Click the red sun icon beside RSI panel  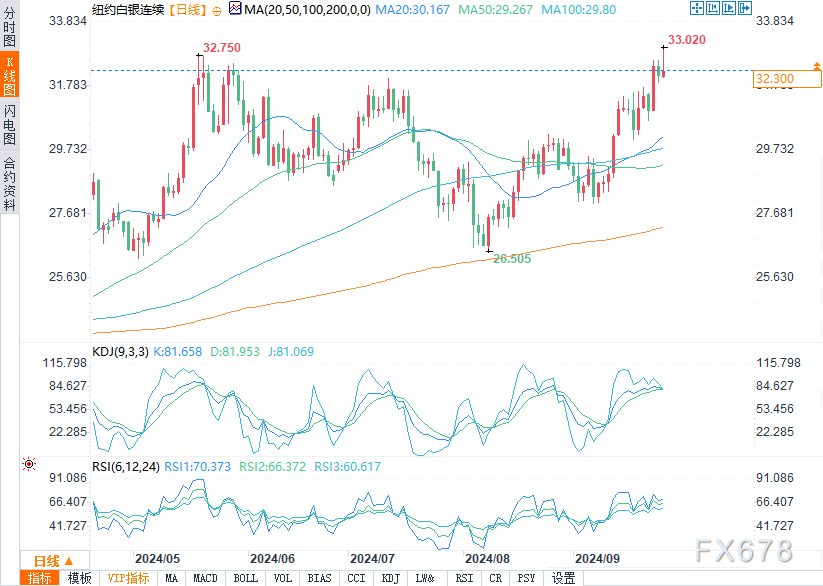(29, 464)
